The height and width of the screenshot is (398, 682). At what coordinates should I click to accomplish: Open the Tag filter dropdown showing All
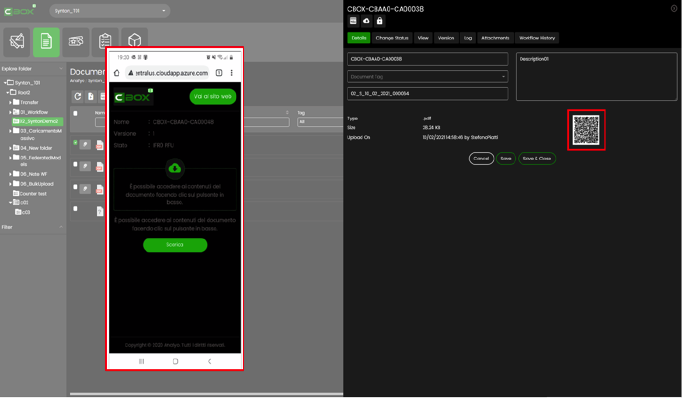pos(320,122)
